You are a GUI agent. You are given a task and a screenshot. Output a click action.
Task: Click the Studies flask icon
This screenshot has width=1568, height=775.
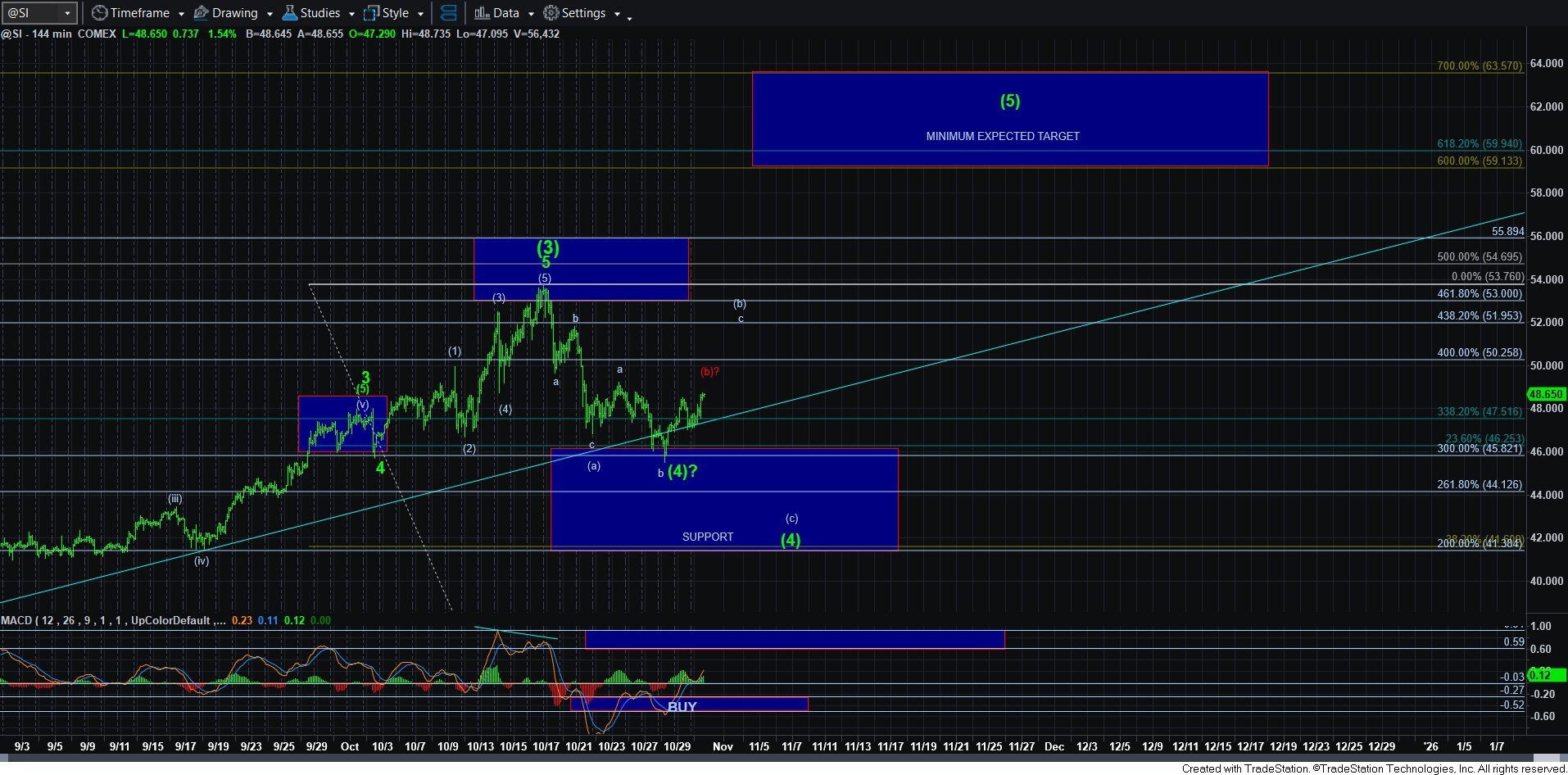pos(289,13)
